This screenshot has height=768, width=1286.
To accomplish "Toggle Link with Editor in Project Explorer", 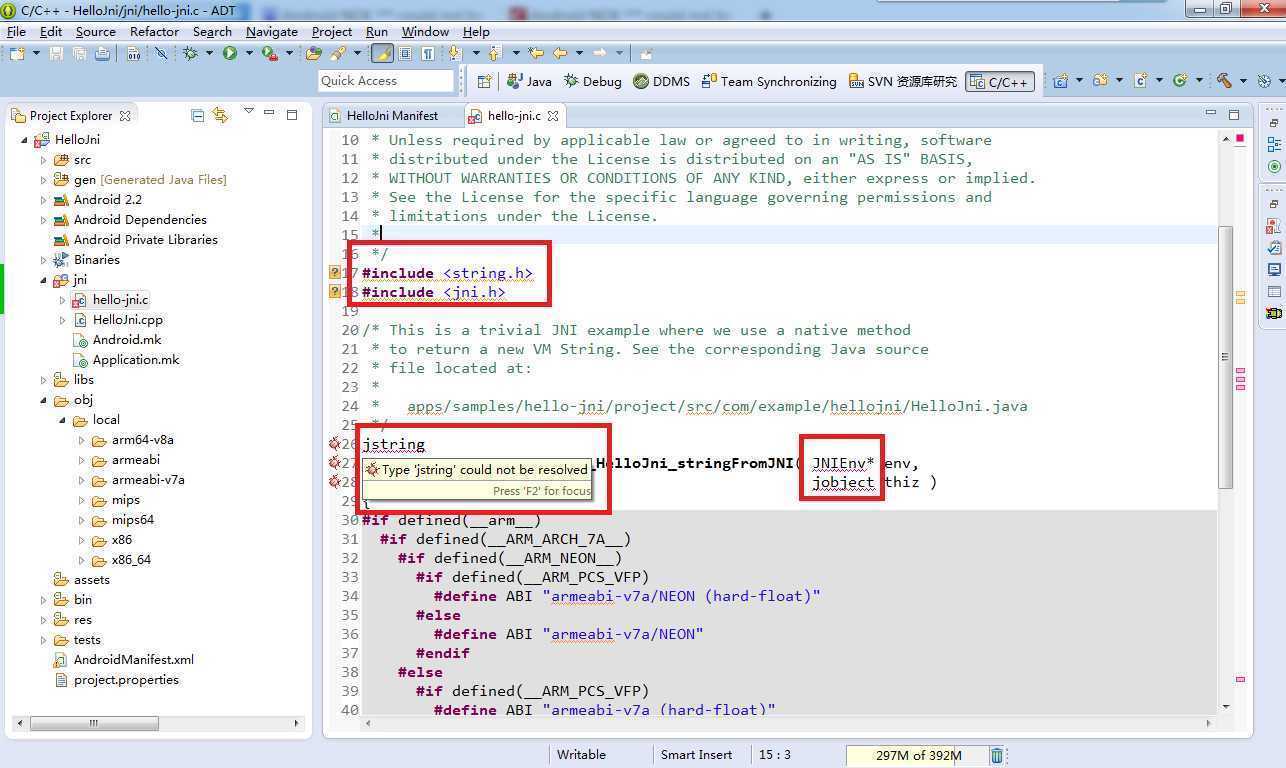I will pyautogui.click(x=220, y=115).
